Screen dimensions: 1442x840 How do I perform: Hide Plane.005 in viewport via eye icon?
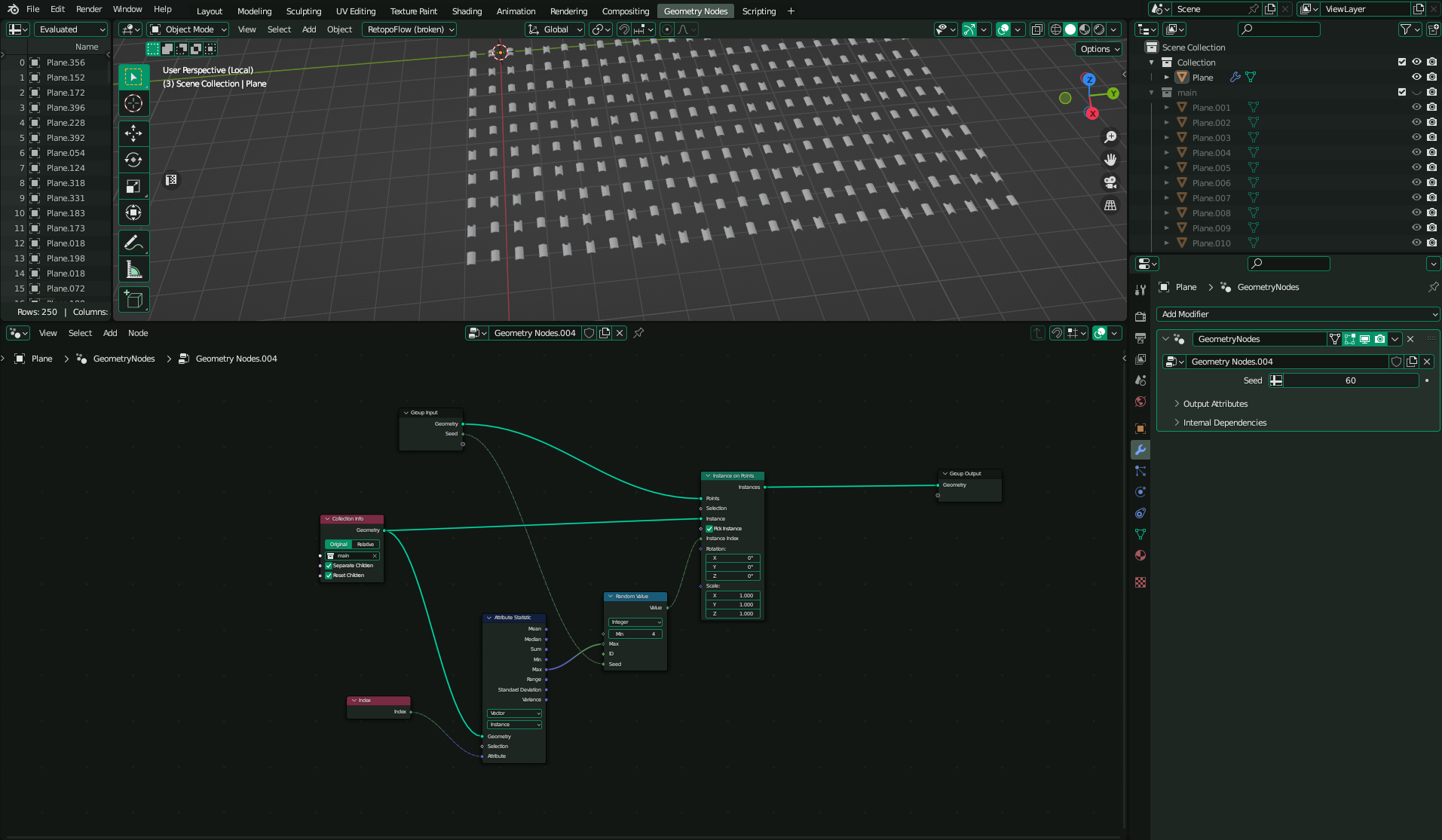[1416, 168]
